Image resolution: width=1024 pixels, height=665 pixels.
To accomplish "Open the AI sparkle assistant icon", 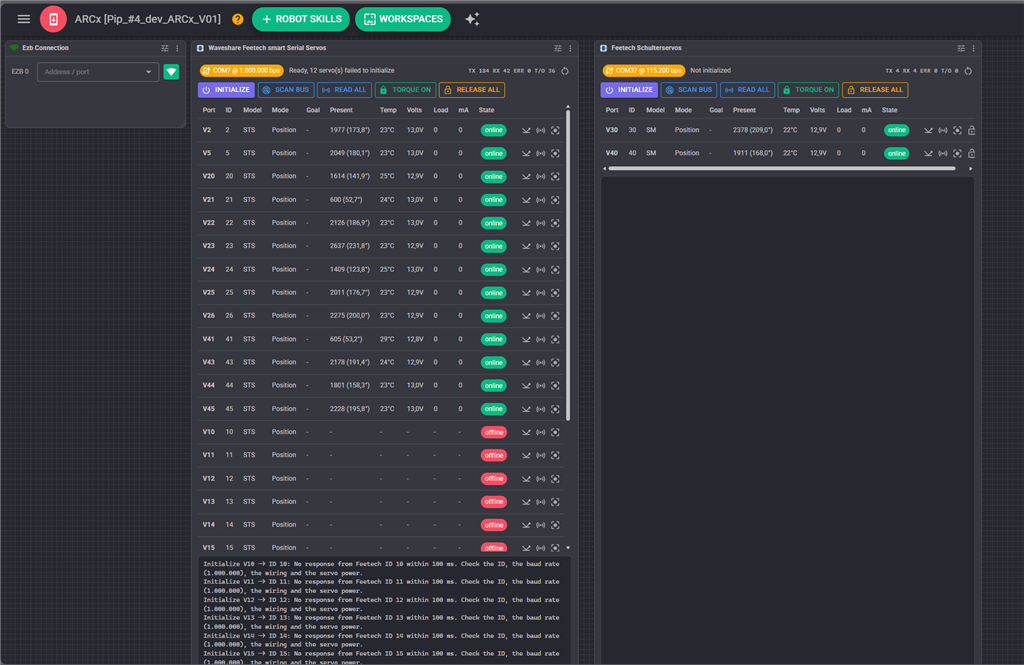I will 472,19.
